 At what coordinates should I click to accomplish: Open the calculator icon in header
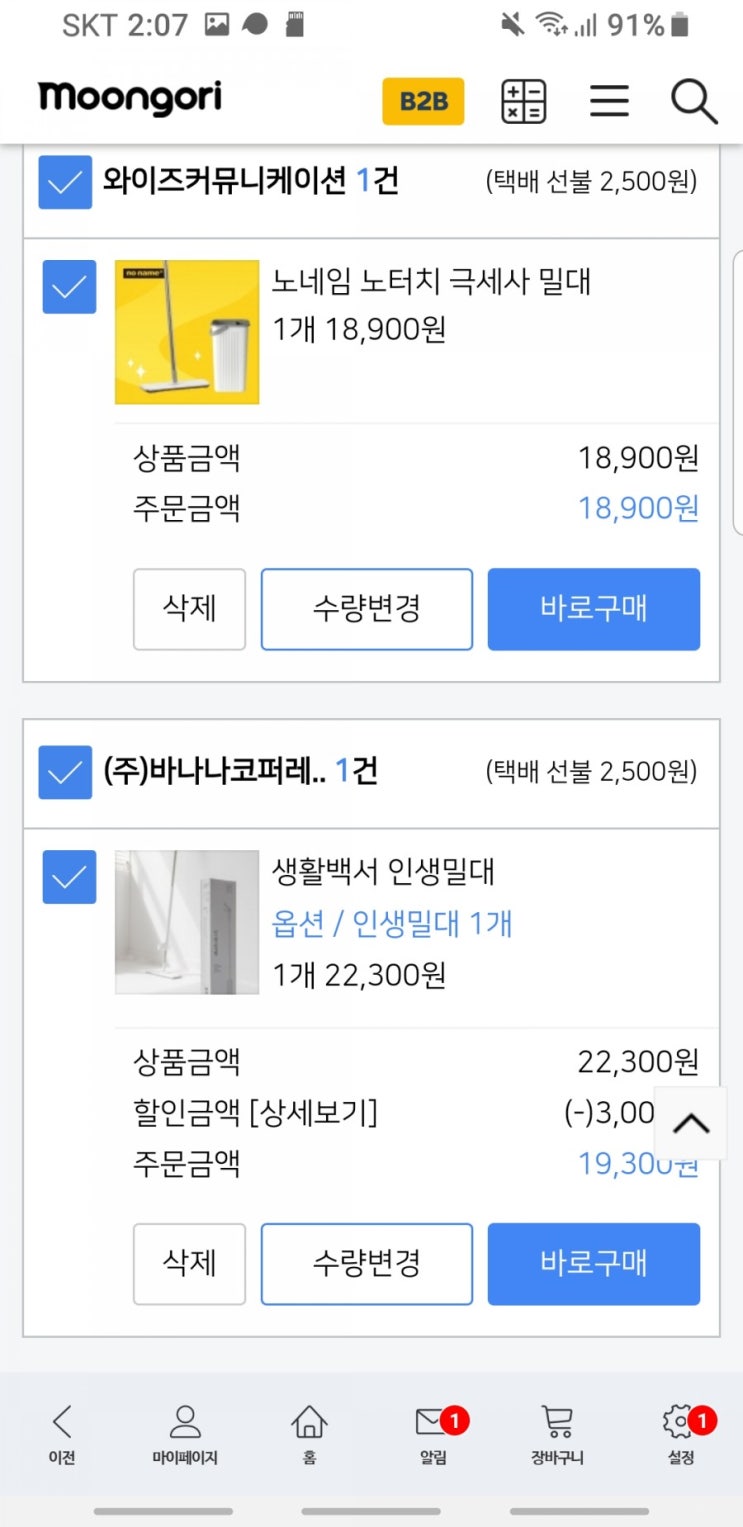click(x=523, y=101)
